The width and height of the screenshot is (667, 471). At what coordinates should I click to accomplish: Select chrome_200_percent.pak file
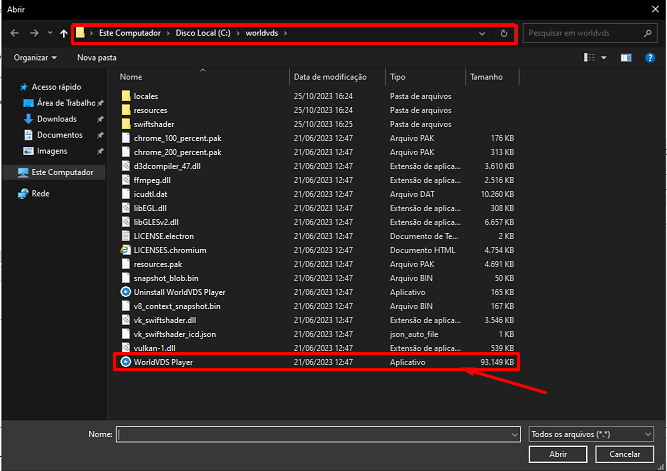(177, 152)
